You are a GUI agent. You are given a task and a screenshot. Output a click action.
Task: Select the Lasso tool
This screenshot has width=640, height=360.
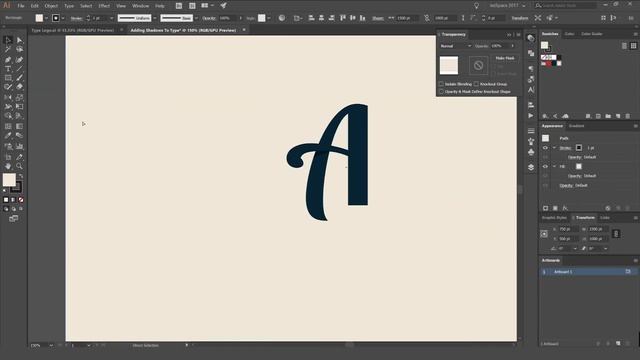[x=19, y=49]
